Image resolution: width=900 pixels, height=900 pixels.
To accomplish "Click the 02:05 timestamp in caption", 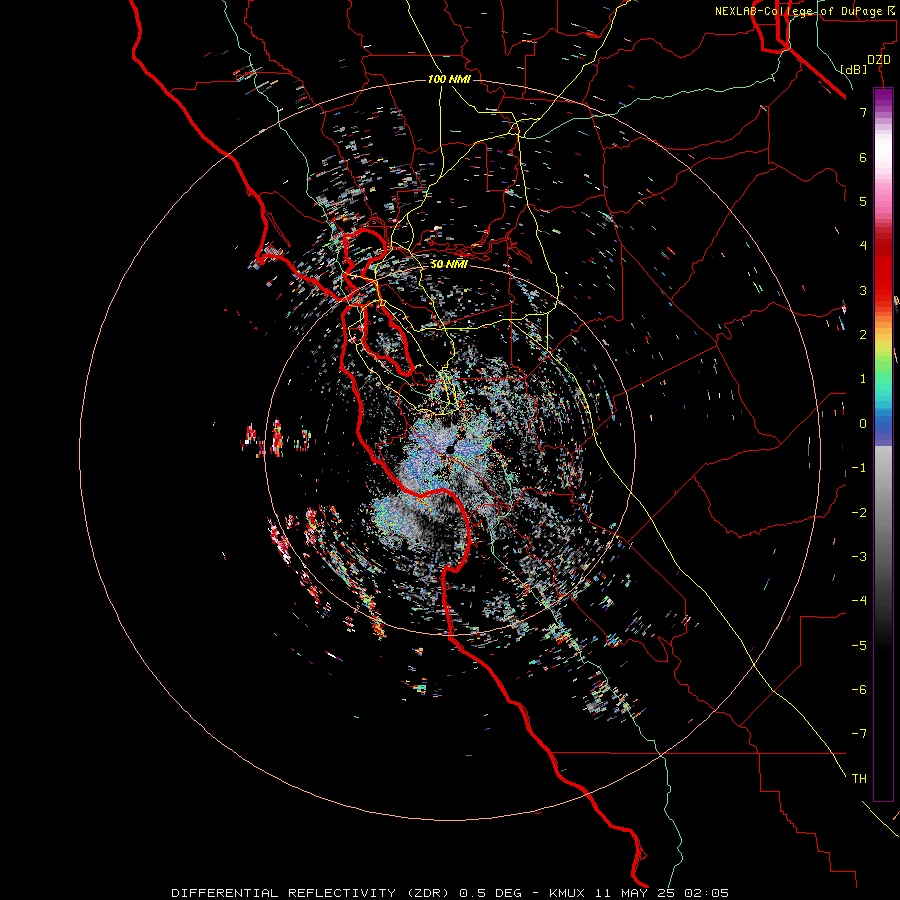I will click(708, 893).
